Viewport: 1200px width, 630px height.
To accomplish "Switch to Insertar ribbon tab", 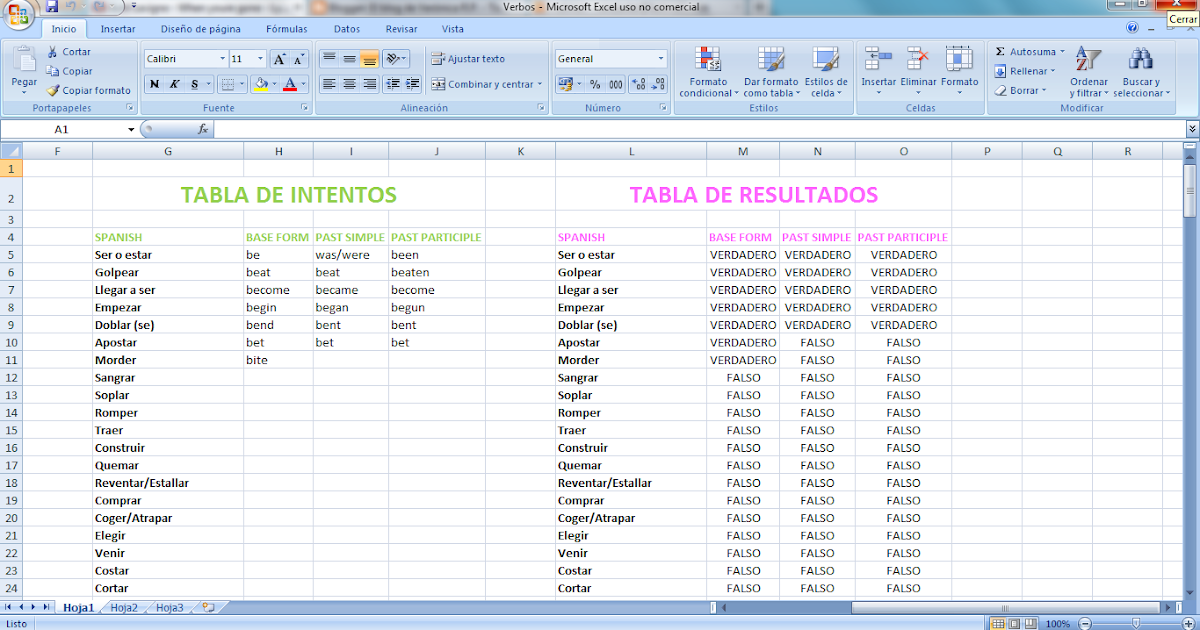I will pos(118,29).
